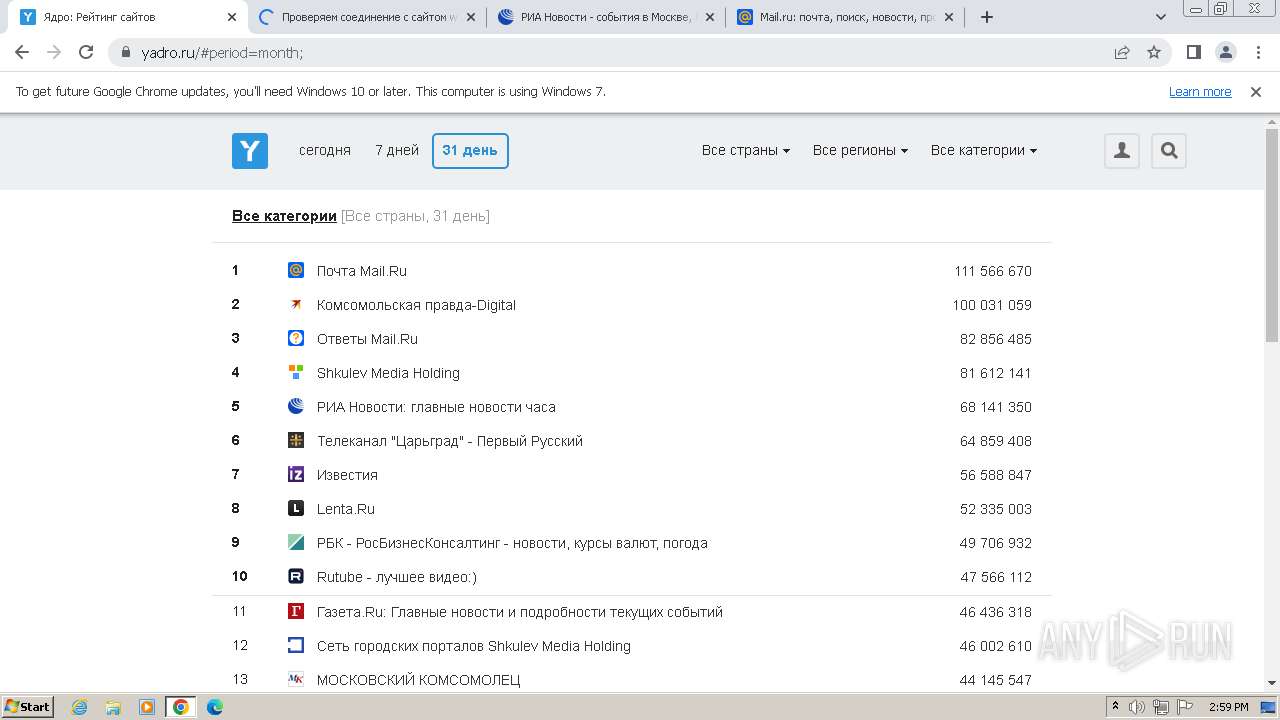Viewport: 1280px width, 720px height.
Task: Select the сегодня period
Action: pos(325,150)
